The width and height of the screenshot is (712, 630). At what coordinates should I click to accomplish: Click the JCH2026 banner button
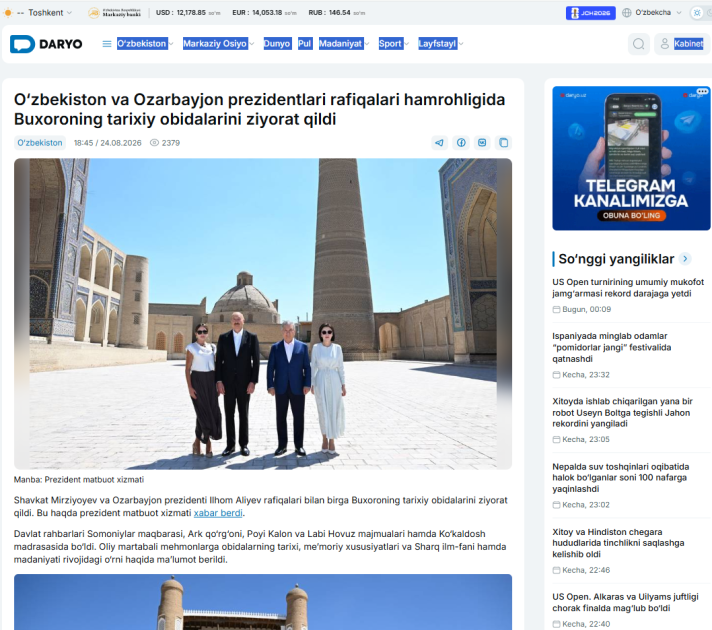point(590,13)
